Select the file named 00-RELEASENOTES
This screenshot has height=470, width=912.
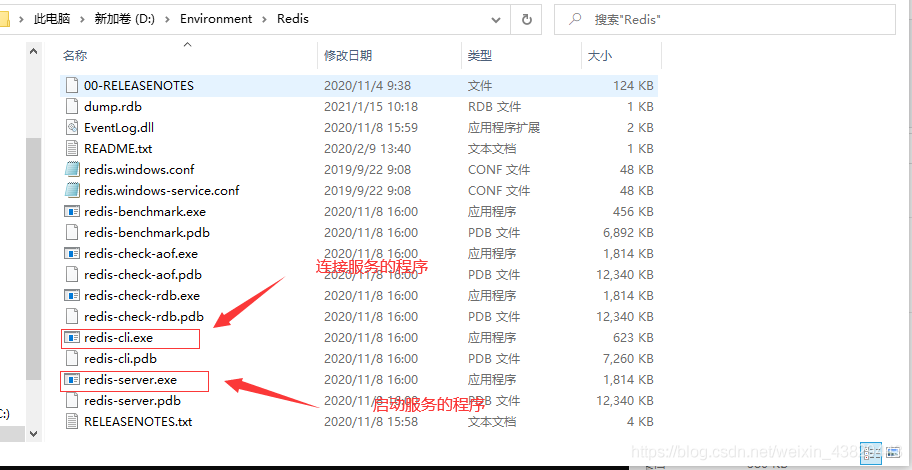[138, 86]
